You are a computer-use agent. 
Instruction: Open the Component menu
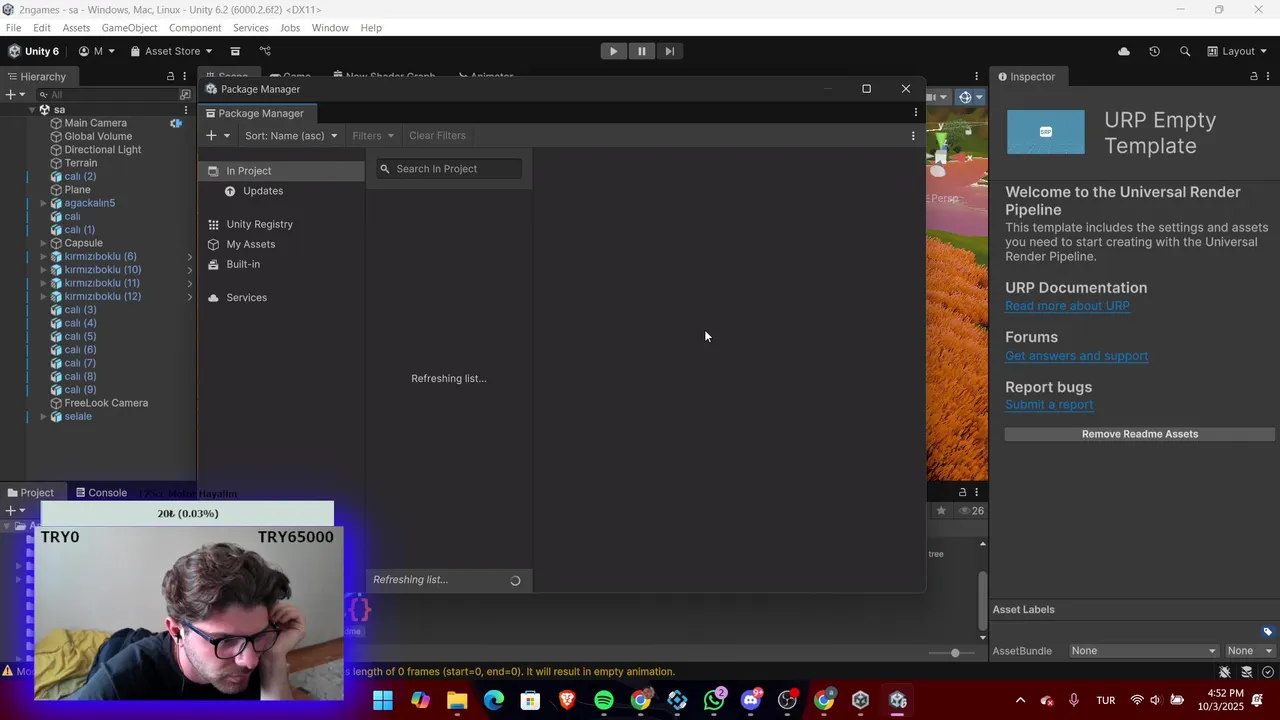[195, 28]
